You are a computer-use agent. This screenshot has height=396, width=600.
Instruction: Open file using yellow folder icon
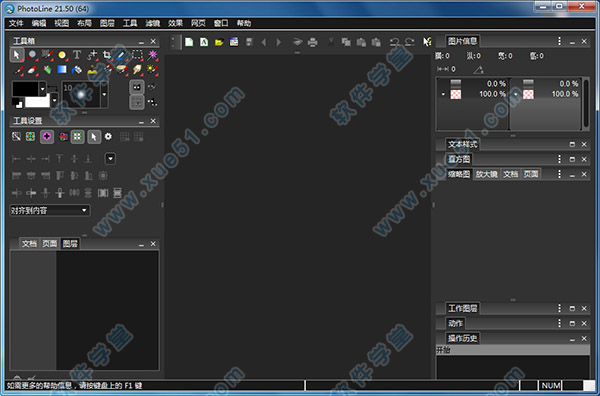pyautogui.click(x=219, y=42)
